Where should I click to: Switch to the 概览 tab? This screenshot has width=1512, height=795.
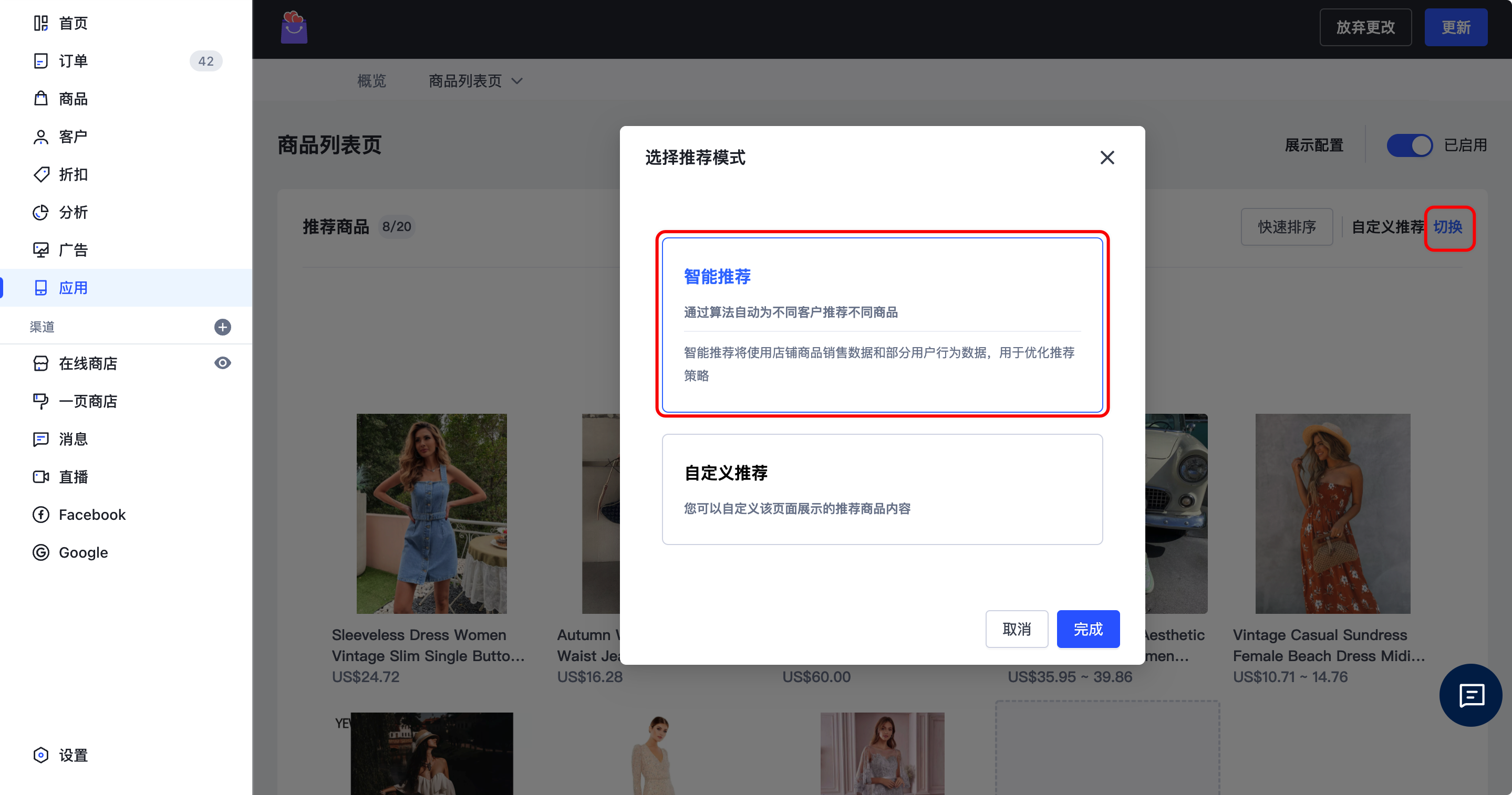371,81
